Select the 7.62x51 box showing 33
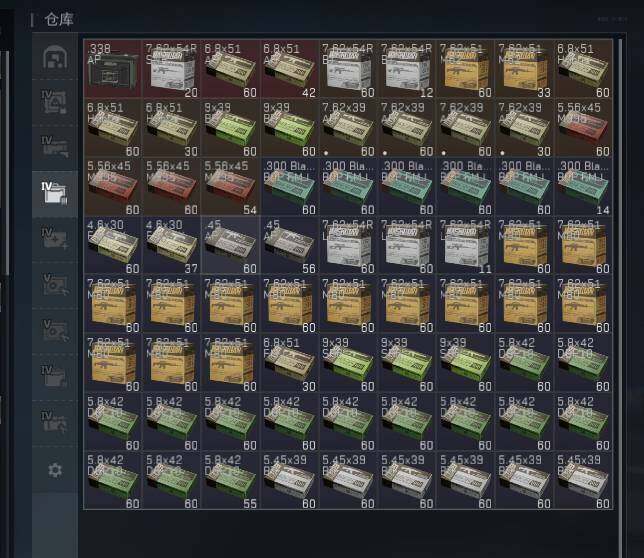644x558 pixels. click(524, 69)
